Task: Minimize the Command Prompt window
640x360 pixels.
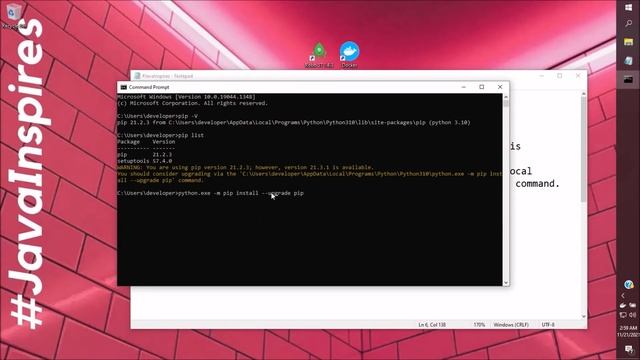Action: [463, 87]
